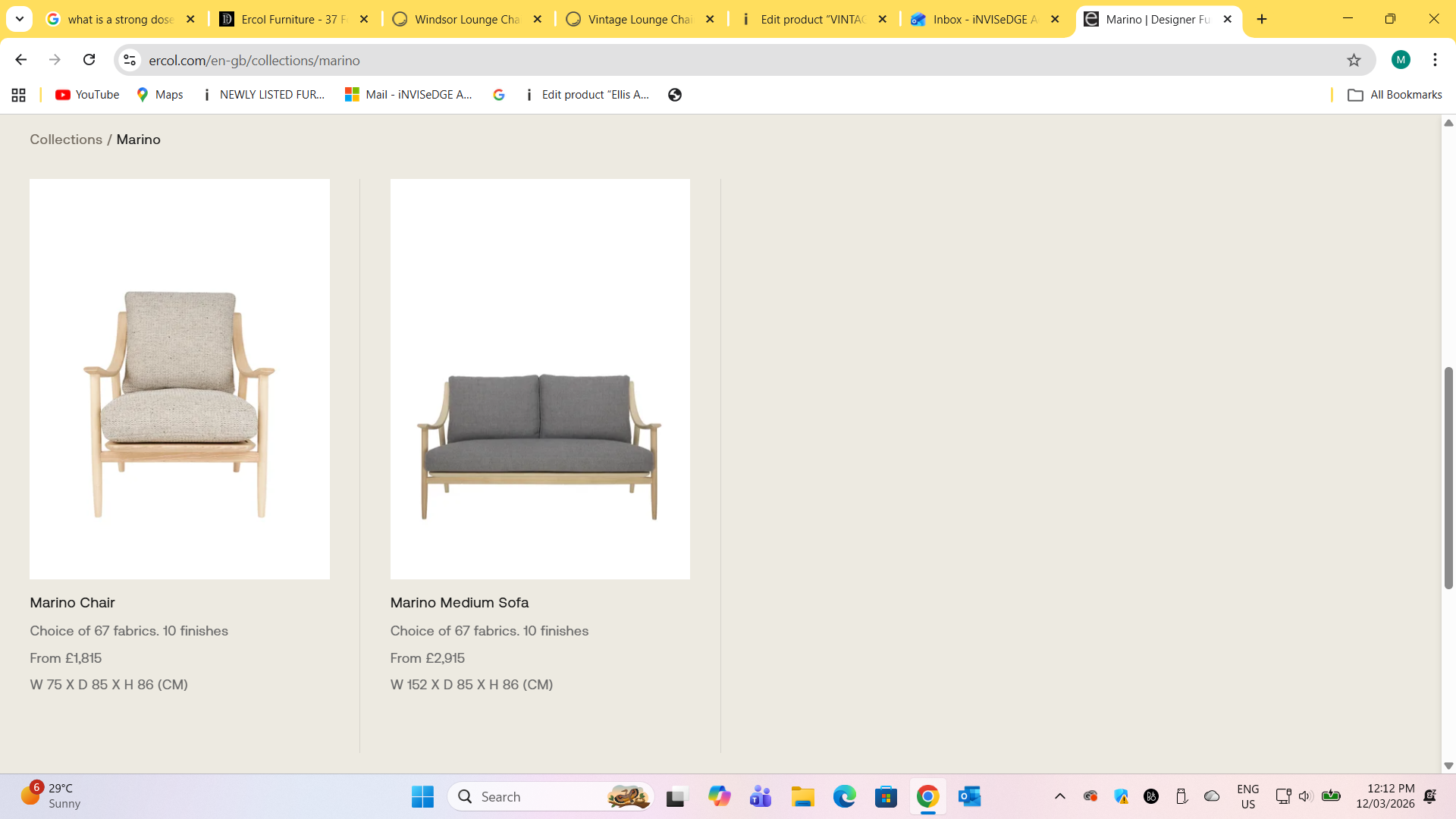Open the Chrome three-dot menu
Viewport: 1456px width, 819px height.
click(1435, 60)
